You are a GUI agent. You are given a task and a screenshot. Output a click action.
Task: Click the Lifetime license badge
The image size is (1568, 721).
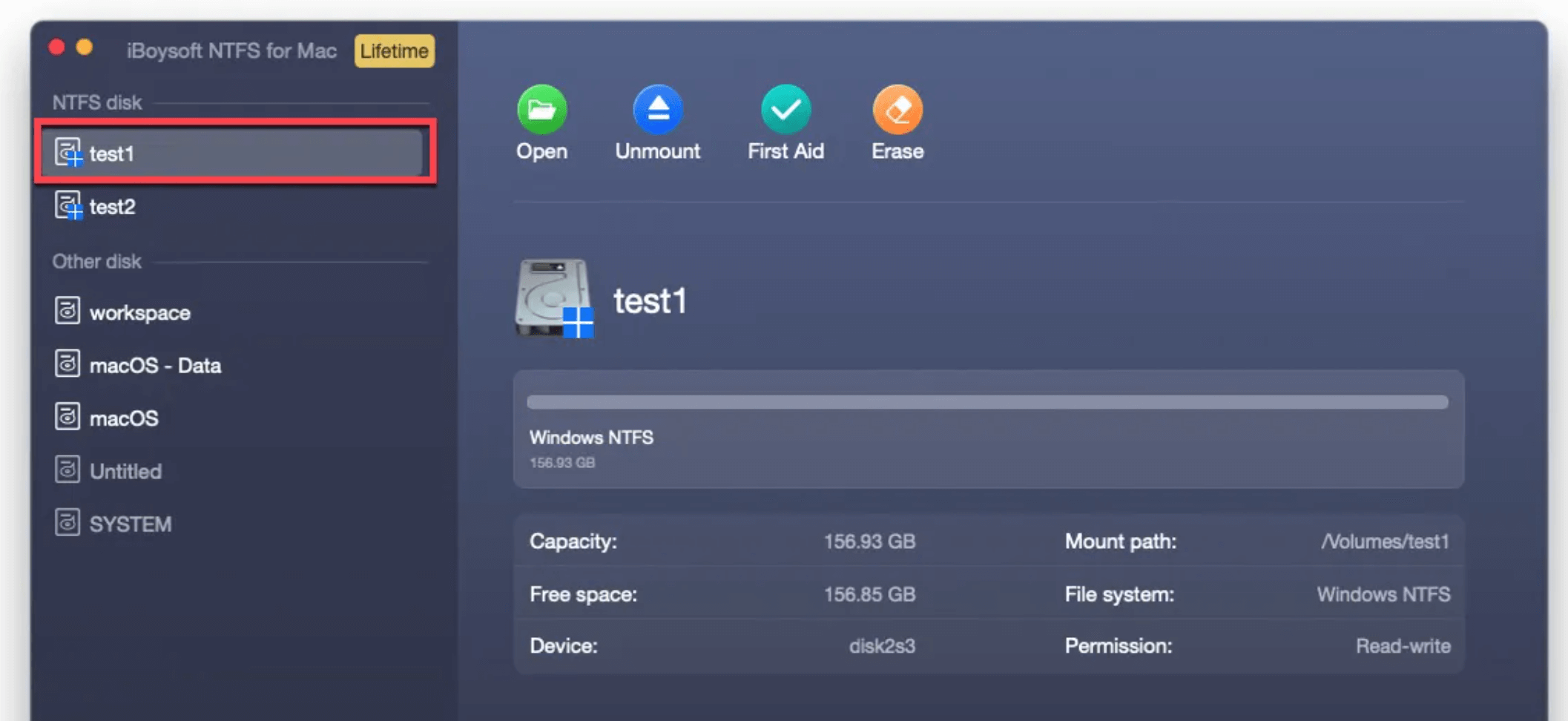pos(394,50)
